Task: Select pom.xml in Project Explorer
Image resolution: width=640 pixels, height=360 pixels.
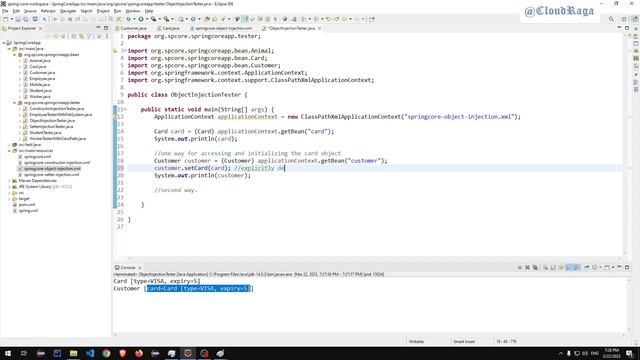Action: pos(27,204)
